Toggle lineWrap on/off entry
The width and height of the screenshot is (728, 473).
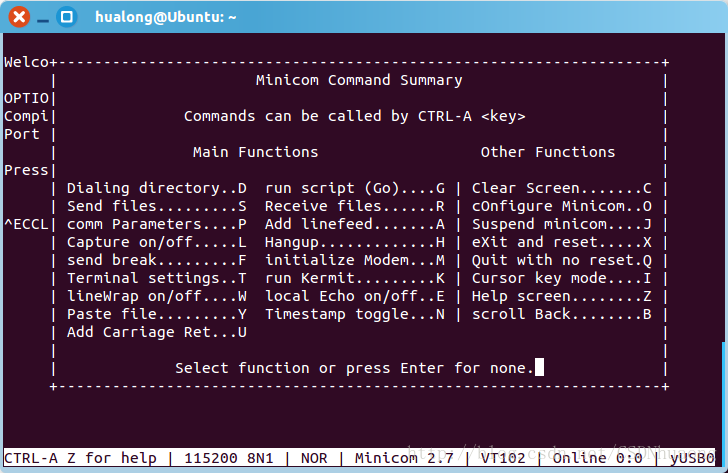pyautogui.click(x=156, y=296)
